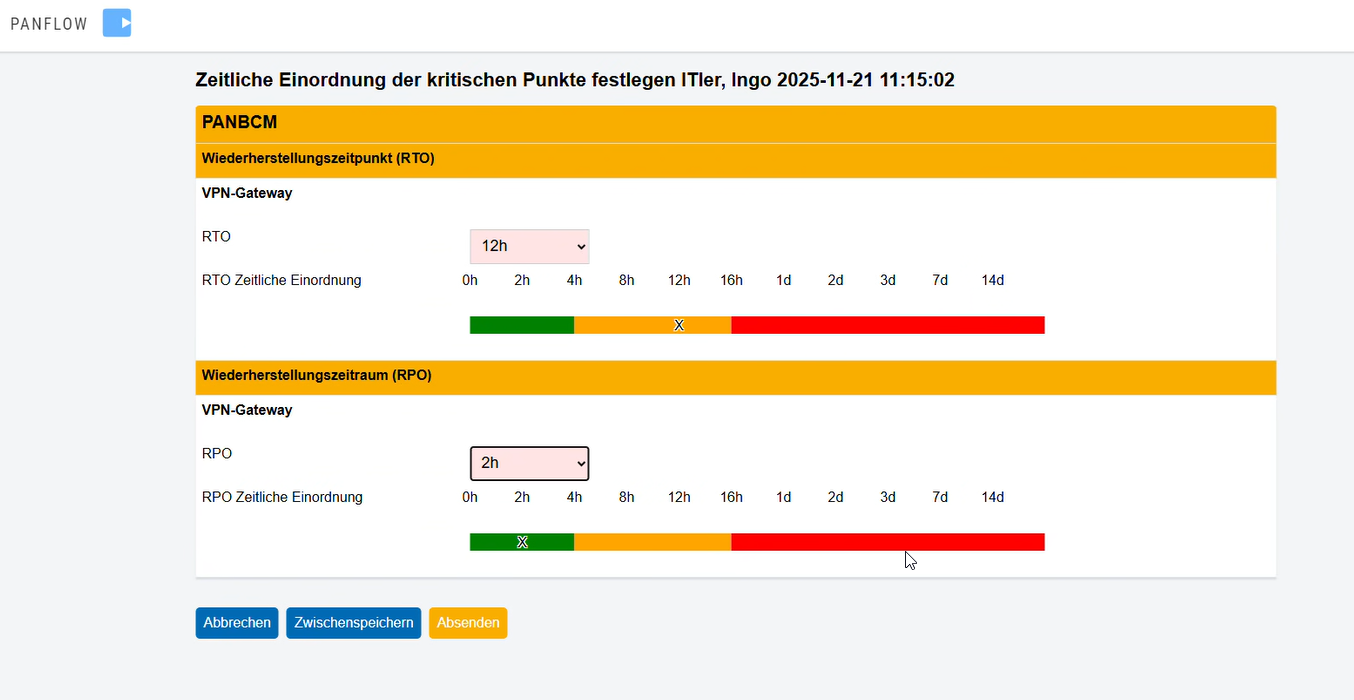Click green segment of RTO timeline bar
1354x700 pixels.
pos(521,325)
